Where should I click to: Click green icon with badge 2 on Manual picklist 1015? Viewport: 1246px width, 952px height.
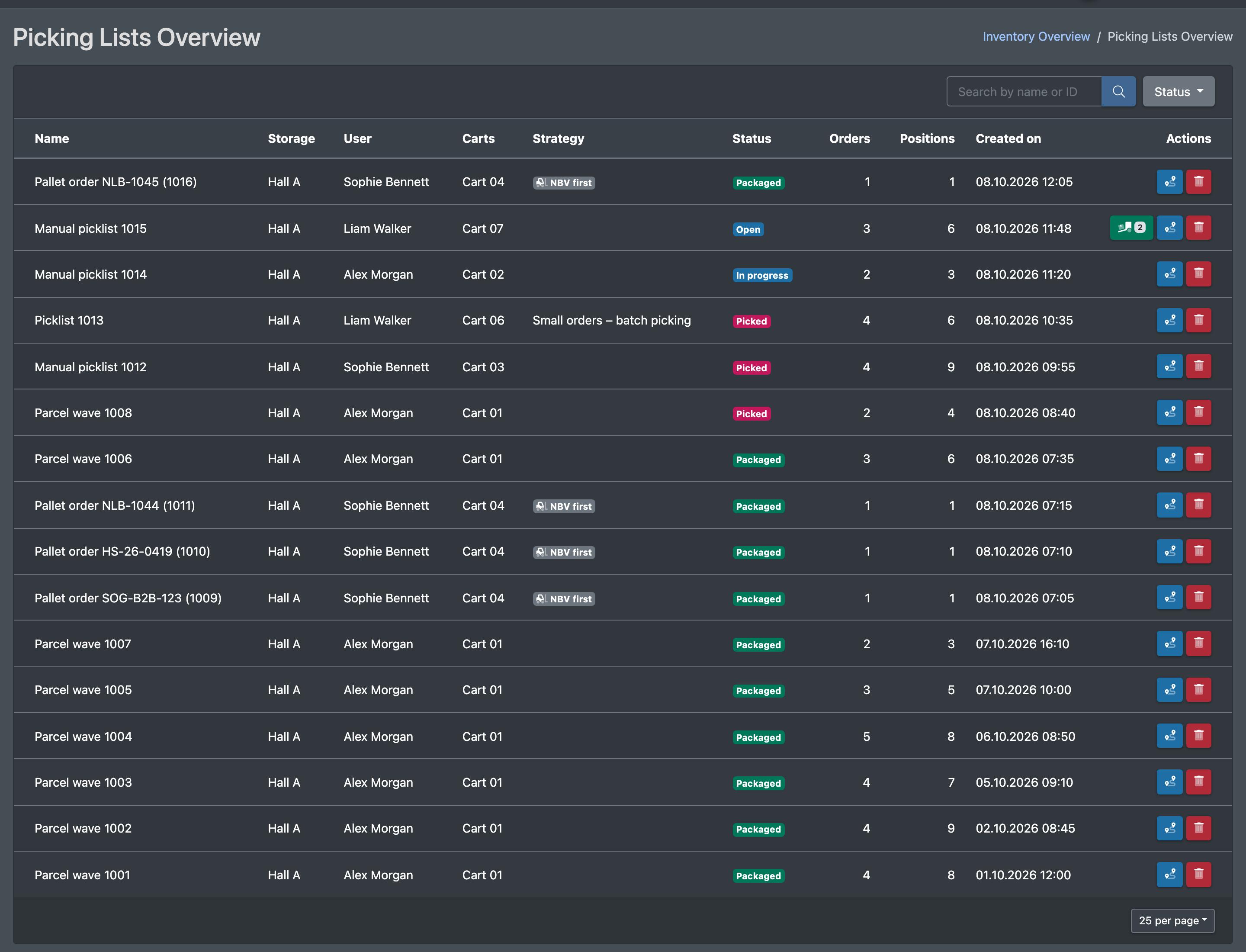(1131, 228)
